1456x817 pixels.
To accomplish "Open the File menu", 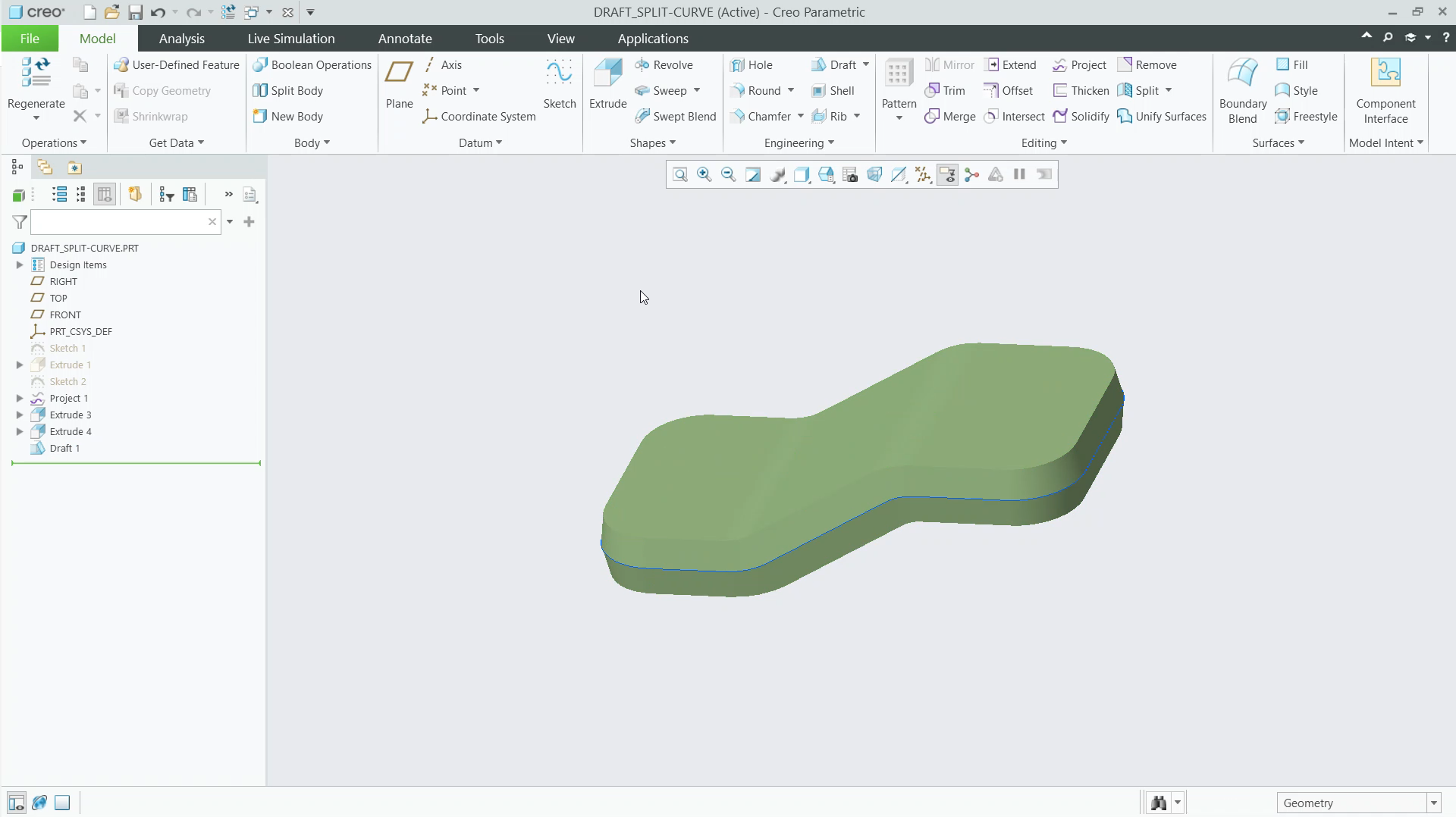I will coord(30,39).
